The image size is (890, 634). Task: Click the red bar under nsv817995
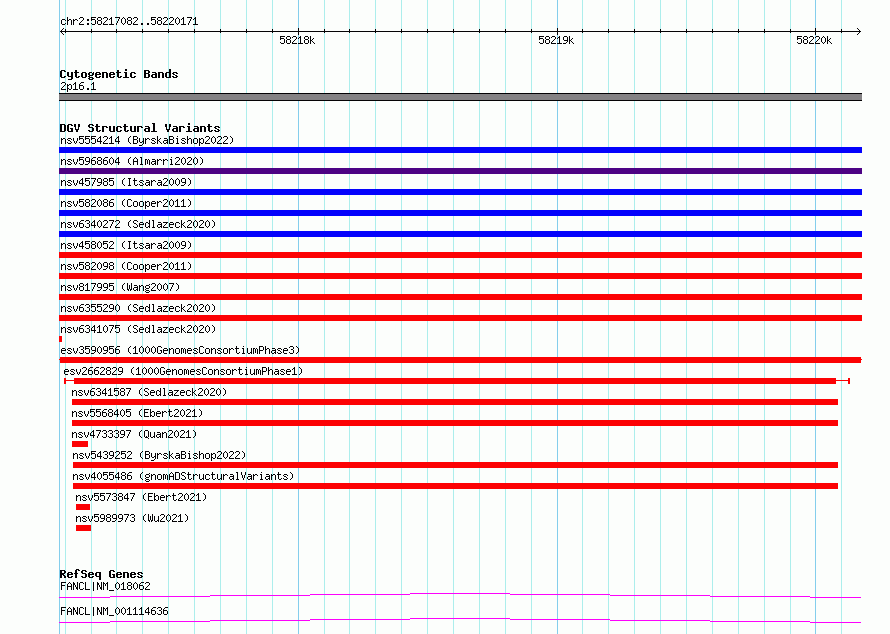(x=460, y=297)
